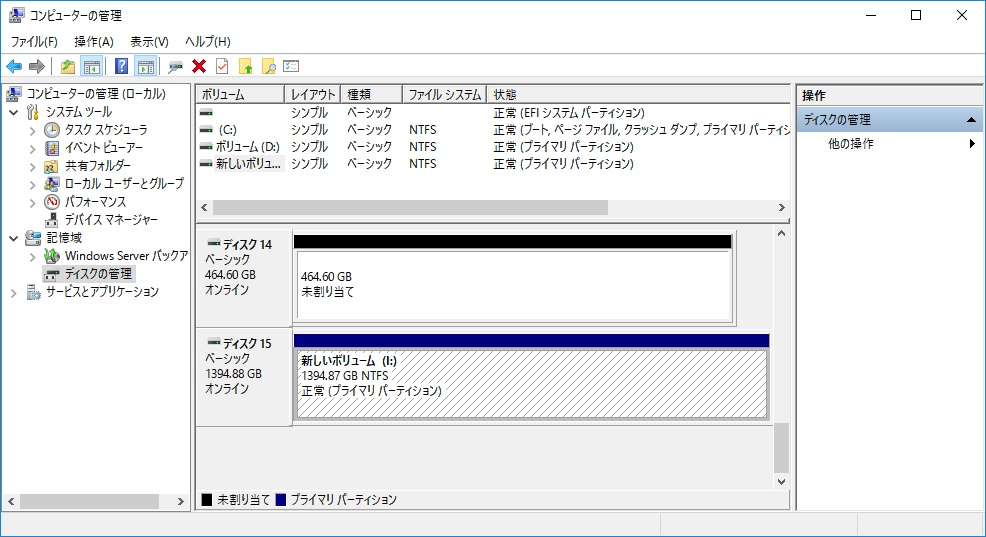
Task: Expand the タスク スケジューラ node
Action: 32,131
